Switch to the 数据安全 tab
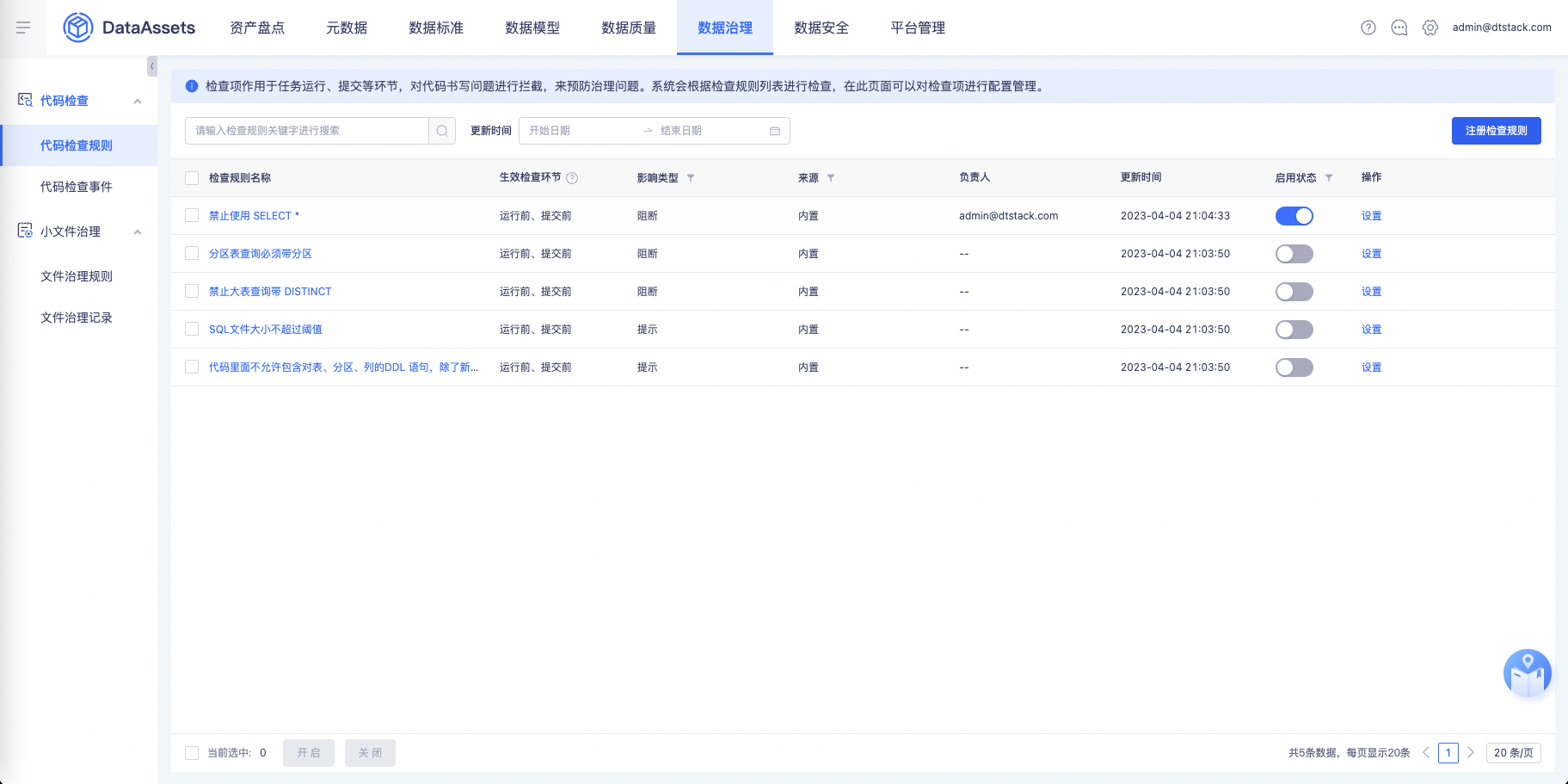1568x784 pixels. coord(821,28)
